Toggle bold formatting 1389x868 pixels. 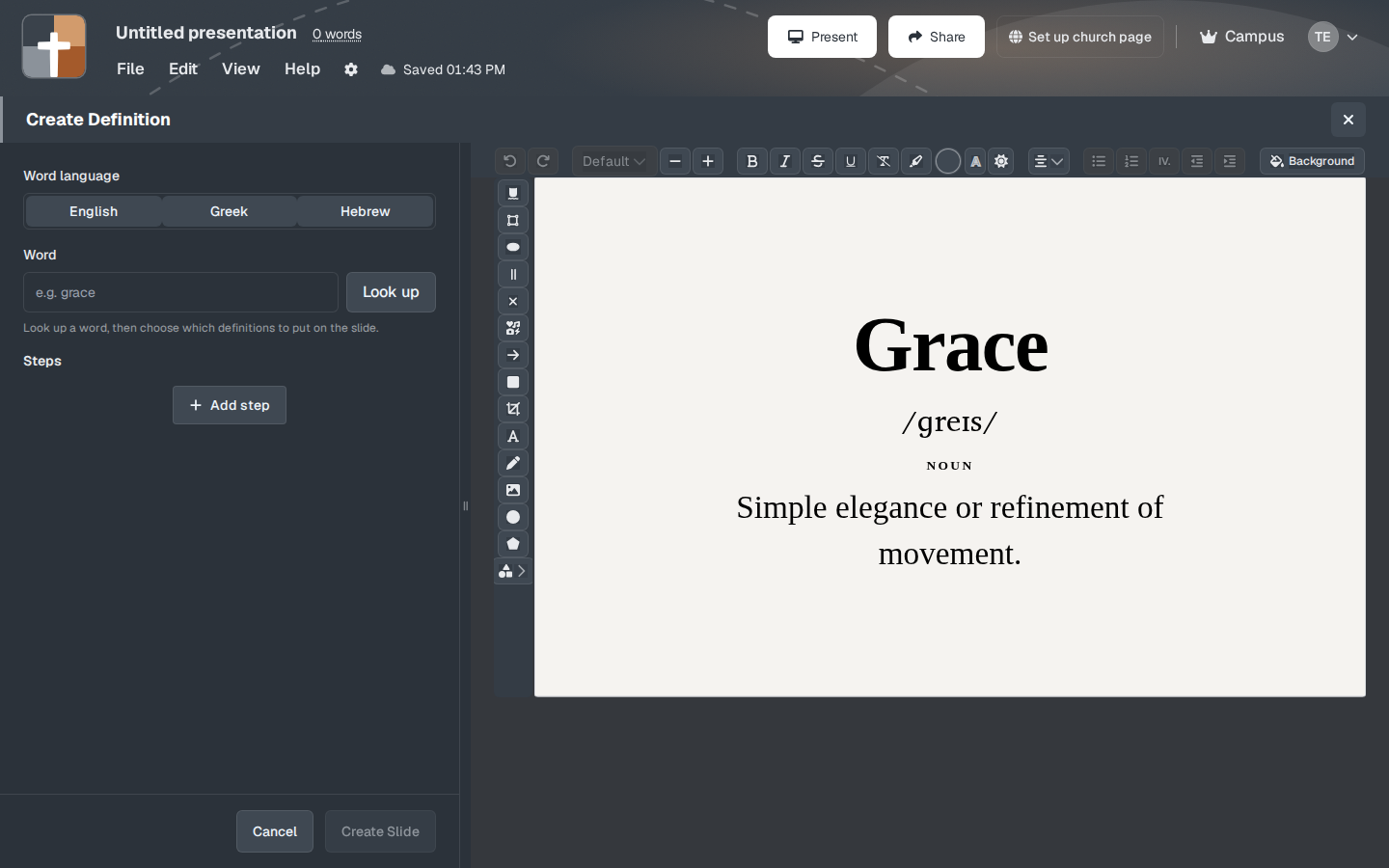pyautogui.click(x=752, y=161)
